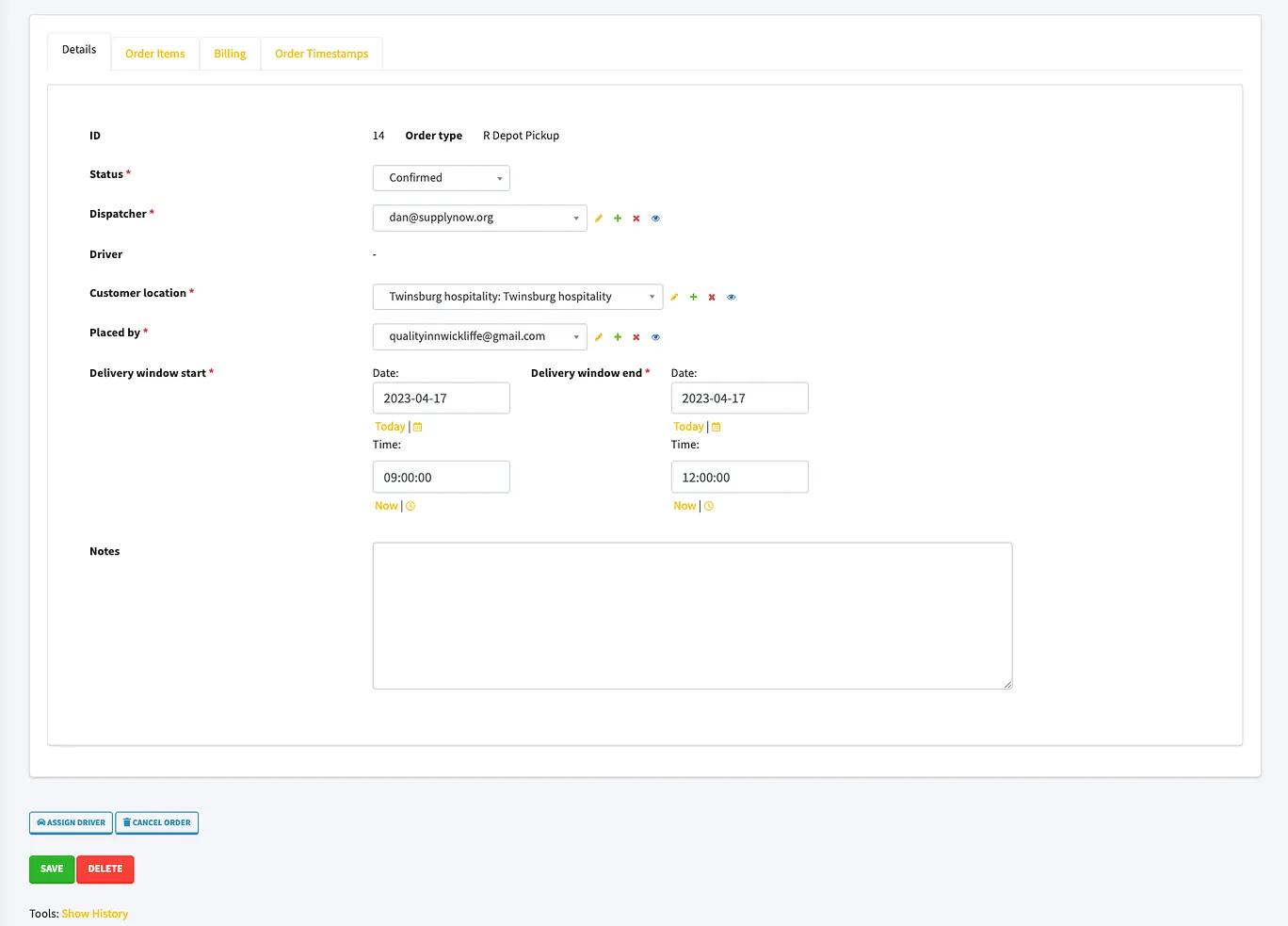Viewport: 1288px width, 926px height.
Task: View Placed by user with eye icon
Action: [656, 337]
